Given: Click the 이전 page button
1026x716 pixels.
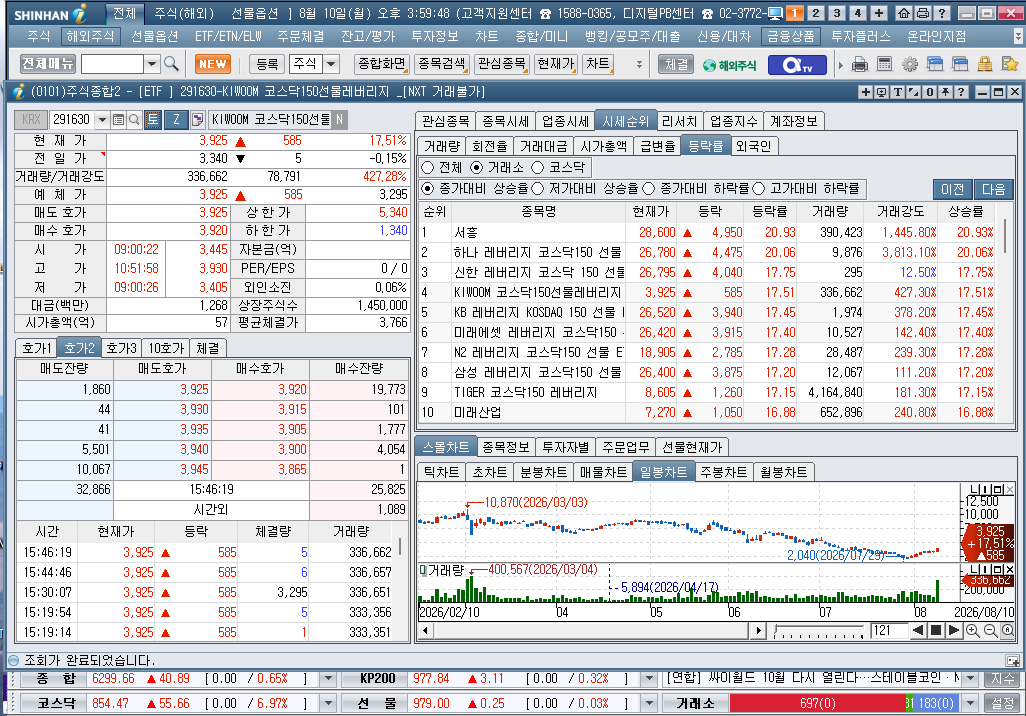Looking at the screenshot, I should (952, 189).
